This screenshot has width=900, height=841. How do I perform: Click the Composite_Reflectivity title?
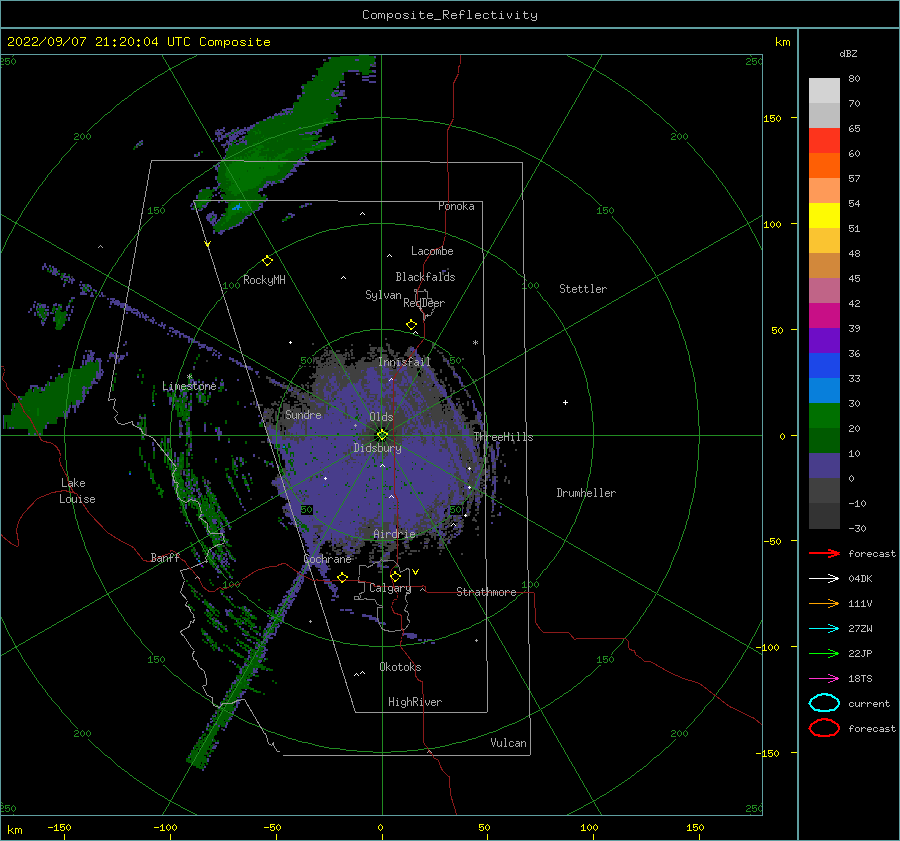pos(449,15)
